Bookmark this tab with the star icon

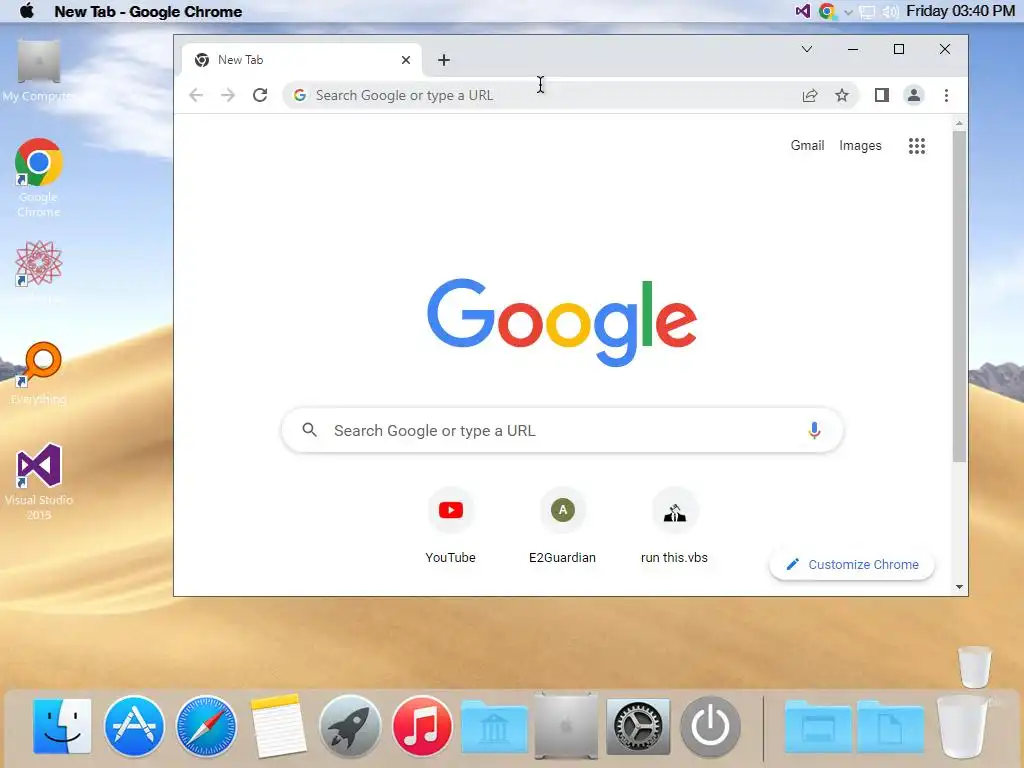842,95
